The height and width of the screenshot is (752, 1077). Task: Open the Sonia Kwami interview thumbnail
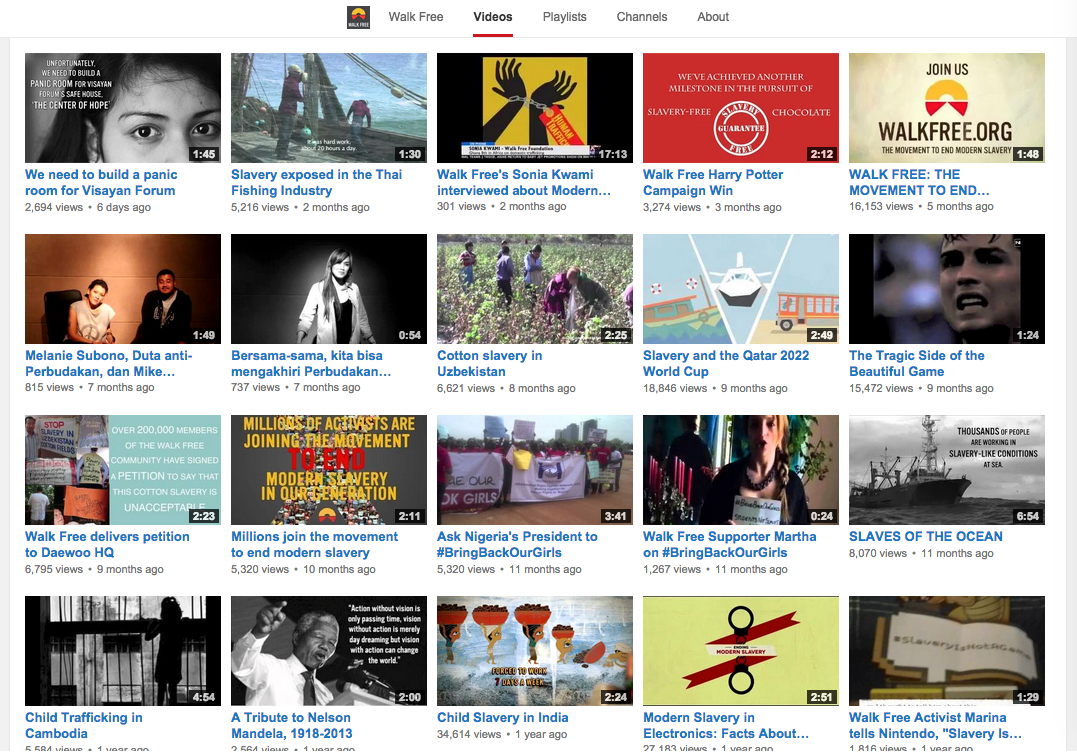[535, 108]
